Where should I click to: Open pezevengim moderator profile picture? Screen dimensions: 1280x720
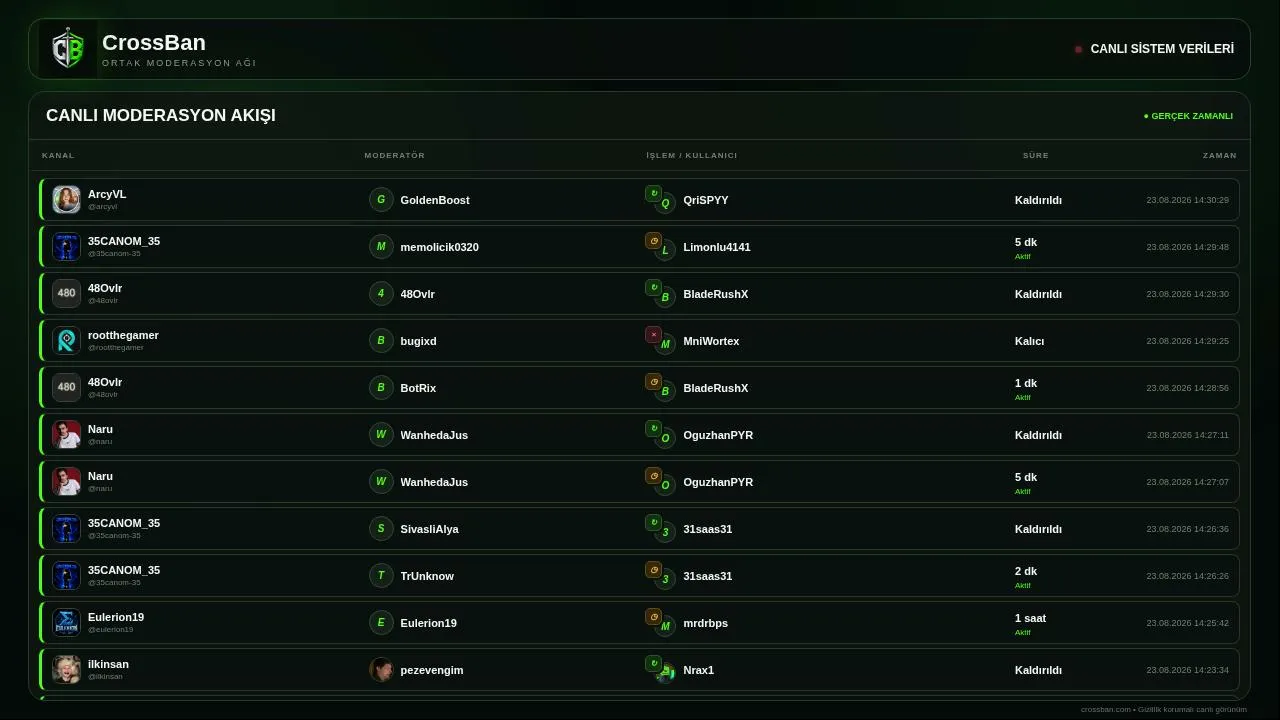tap(381, 669)
